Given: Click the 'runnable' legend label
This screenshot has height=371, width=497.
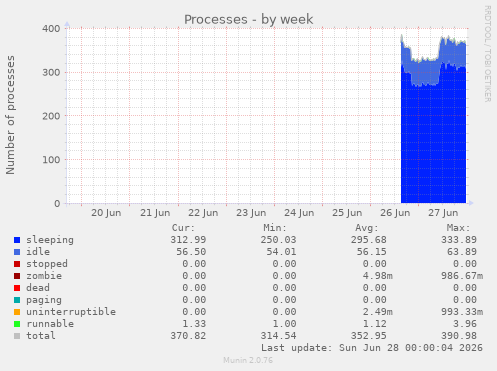Looking at the screenshot, I should tap(50, 324).
